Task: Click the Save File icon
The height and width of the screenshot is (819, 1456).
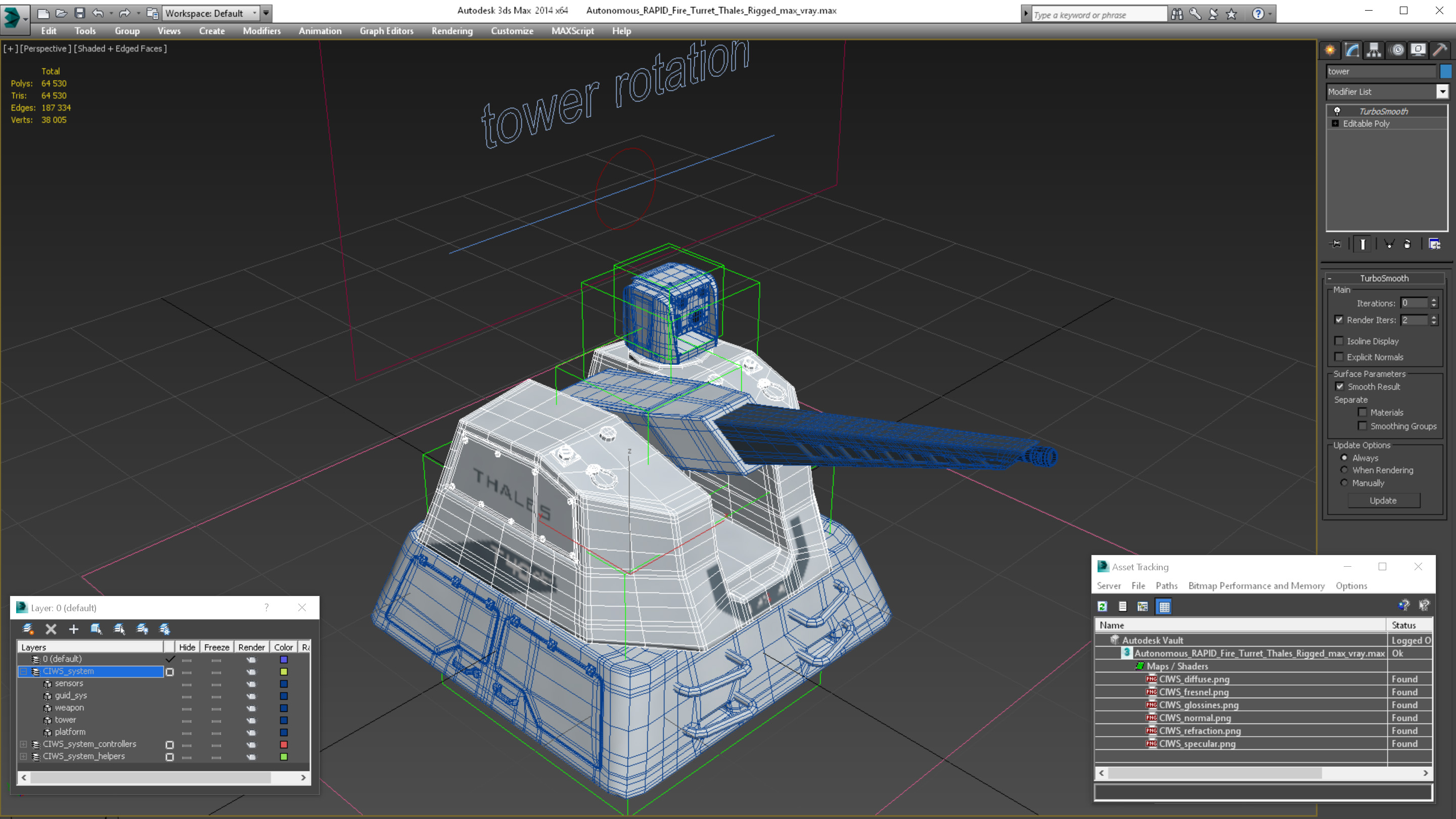Action: coord(79,13)
